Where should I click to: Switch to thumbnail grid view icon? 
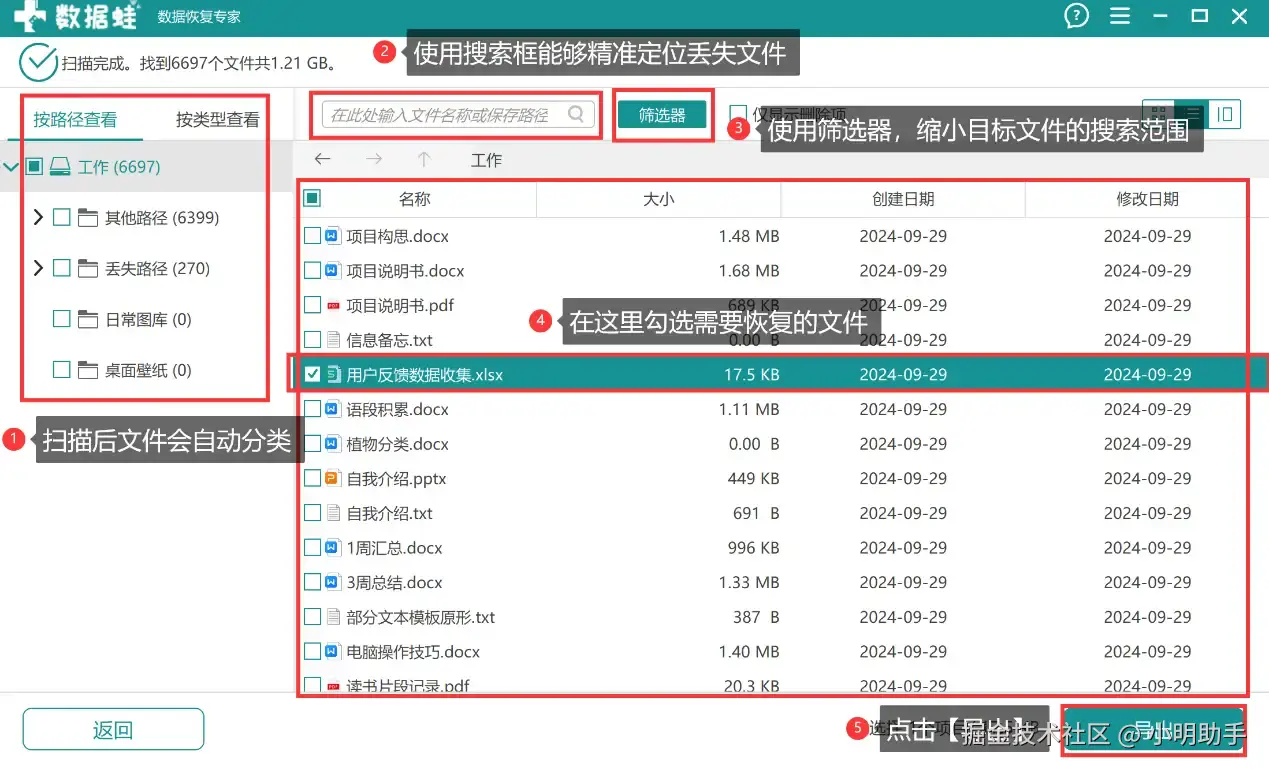click(x=1158, y=114)
